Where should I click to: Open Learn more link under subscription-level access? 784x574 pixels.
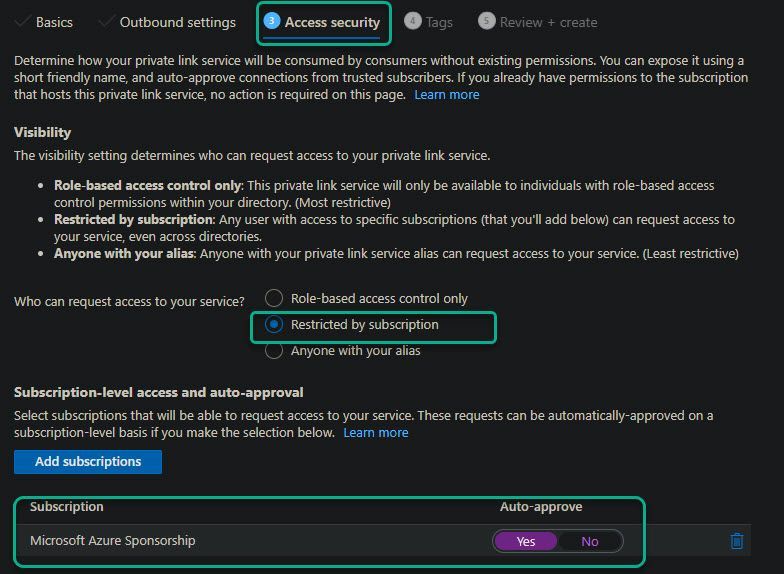tap(376, 432)
